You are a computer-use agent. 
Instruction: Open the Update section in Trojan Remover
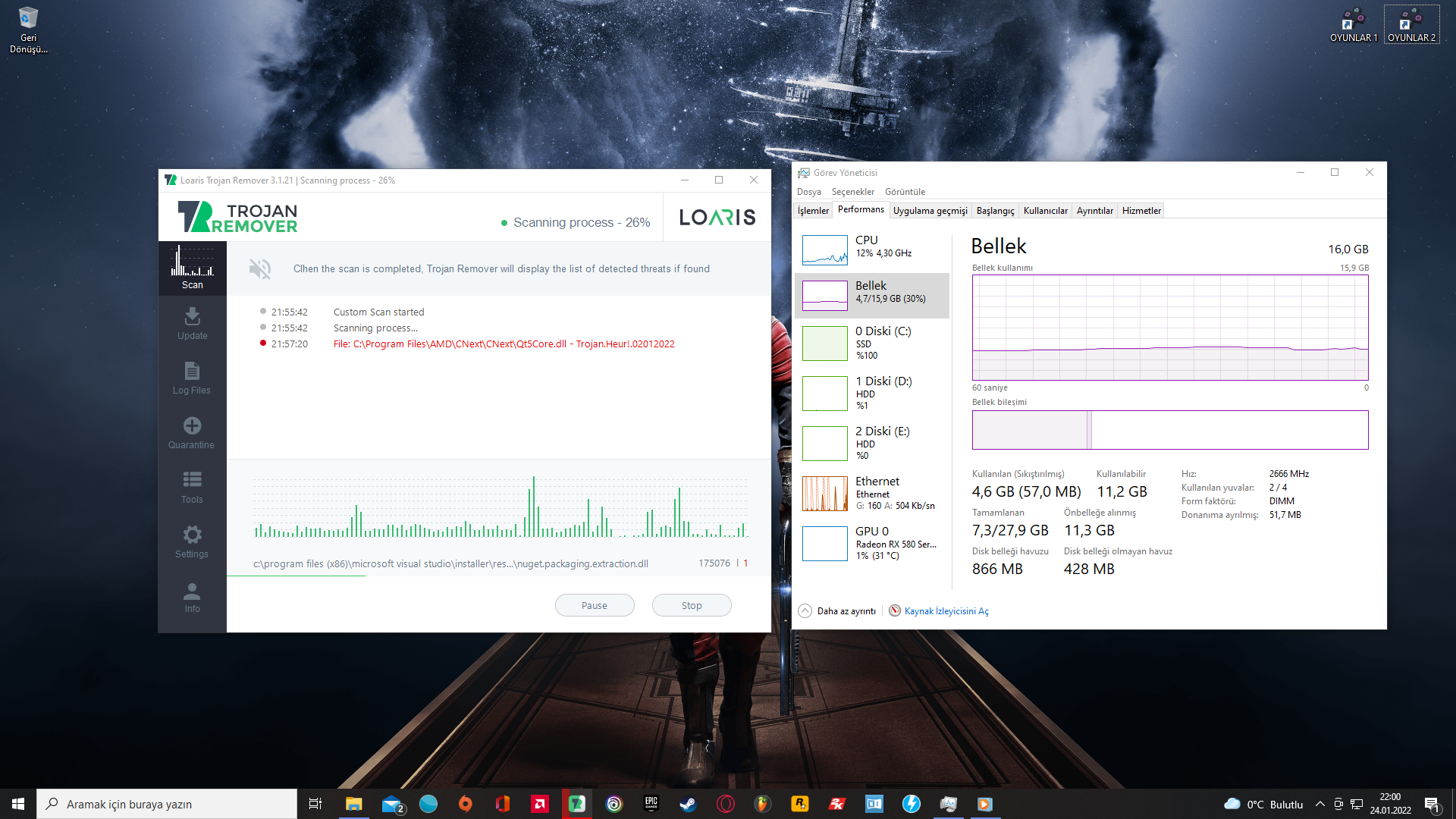point(192,323)
